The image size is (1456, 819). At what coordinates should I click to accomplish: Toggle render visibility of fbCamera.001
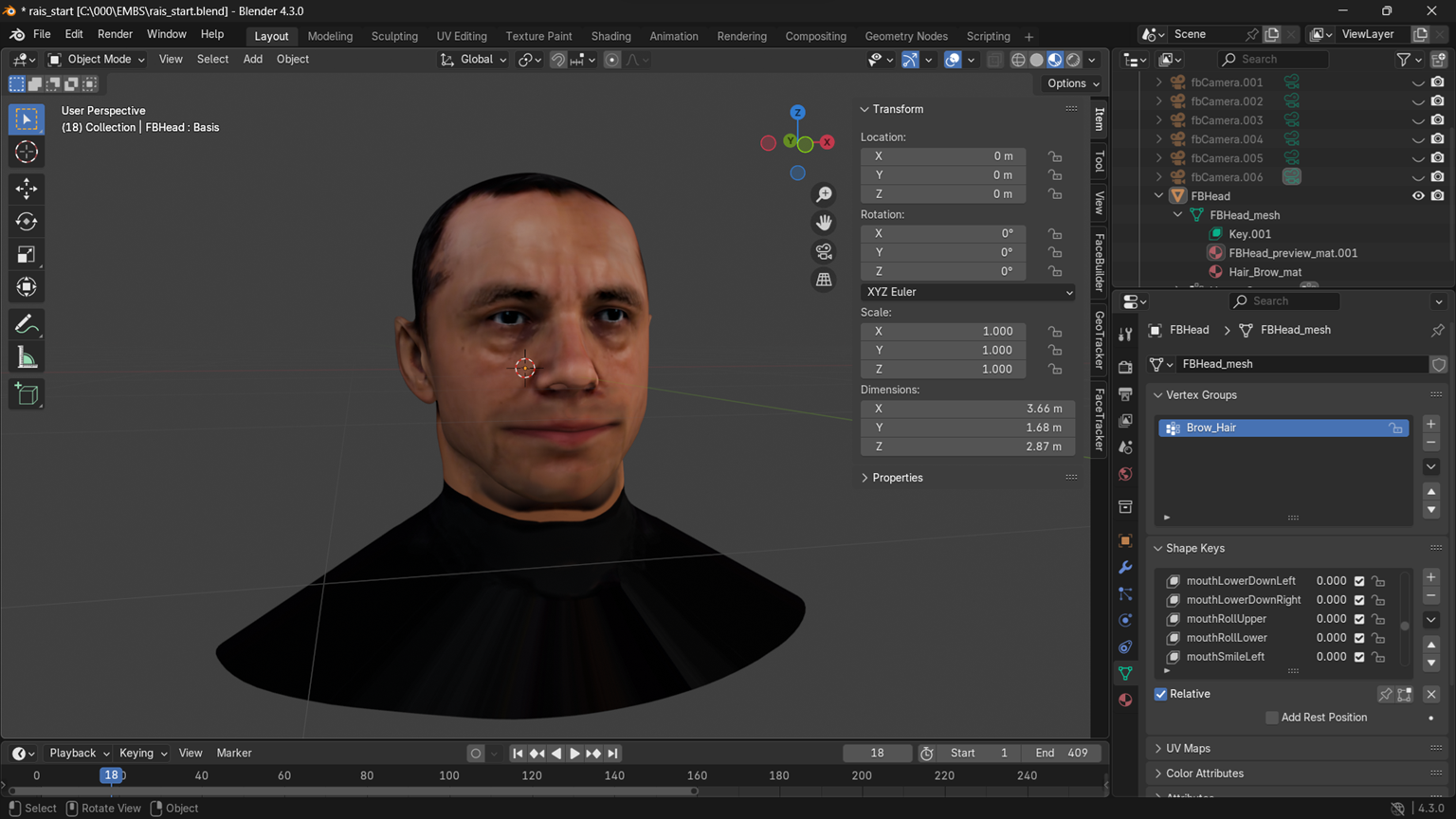click(1437, 82)
